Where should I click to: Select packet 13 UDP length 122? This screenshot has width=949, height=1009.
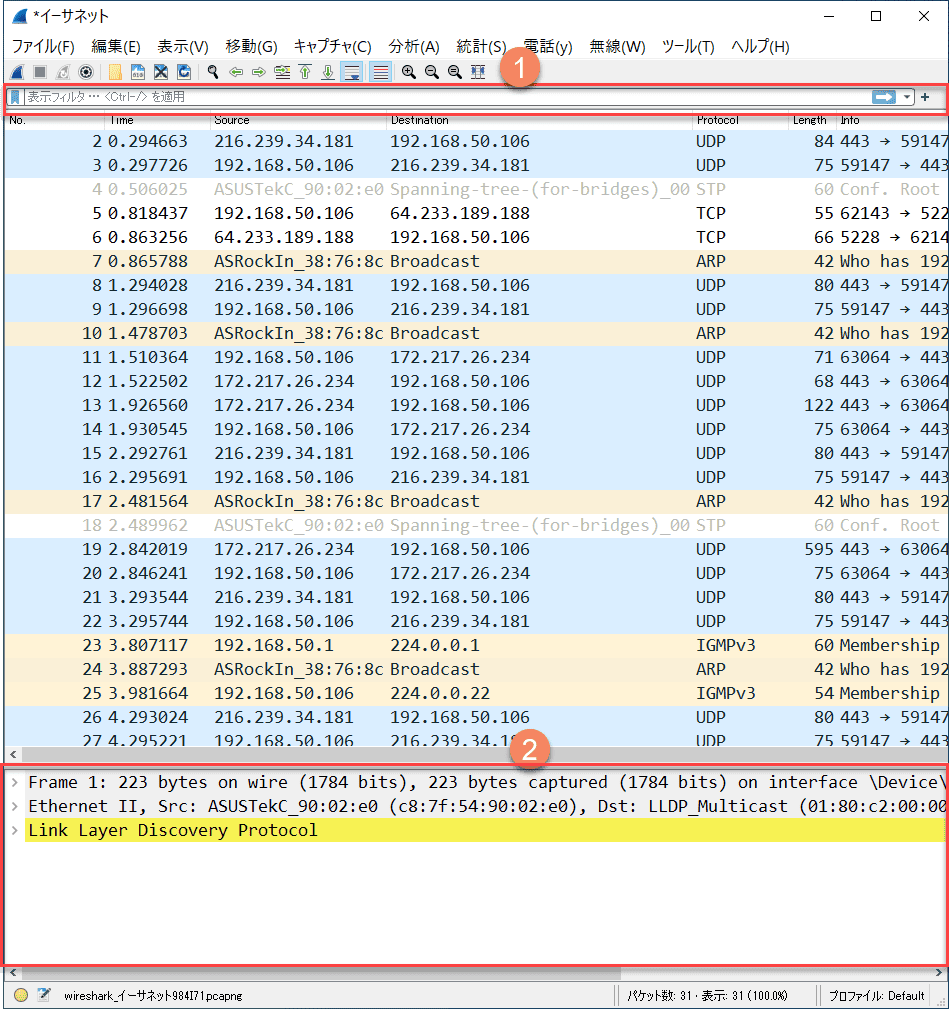click(x=476, y=405)
